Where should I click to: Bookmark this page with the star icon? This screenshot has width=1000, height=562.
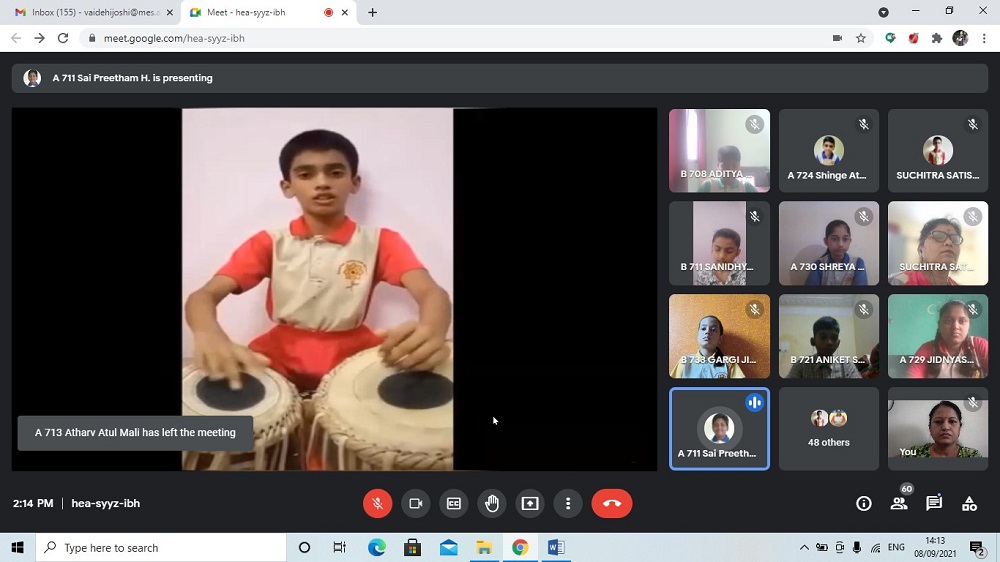(861, 38)
